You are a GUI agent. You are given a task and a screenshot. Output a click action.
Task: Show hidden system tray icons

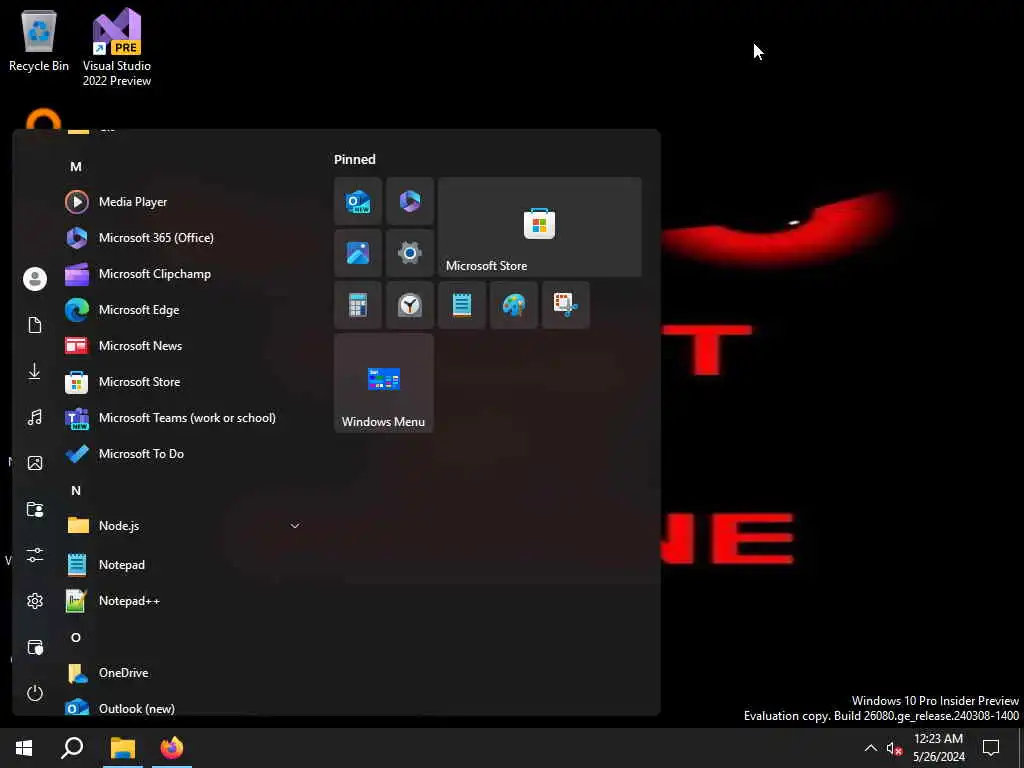coord(871,748)
